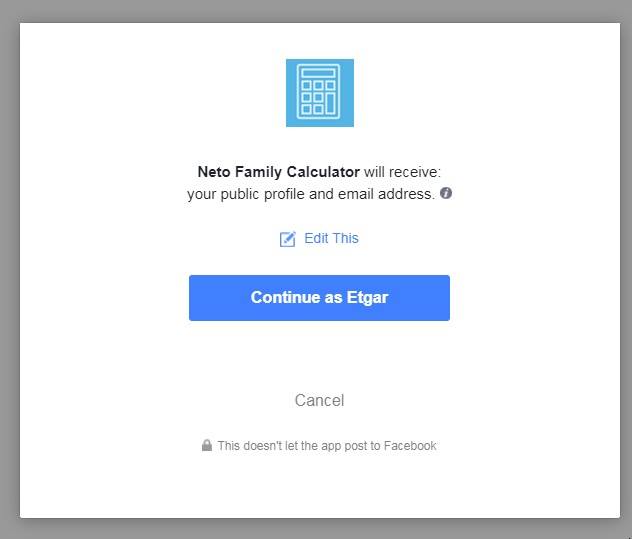
Task: Open the Edit This permissions link
Action: tap(330, 238)
